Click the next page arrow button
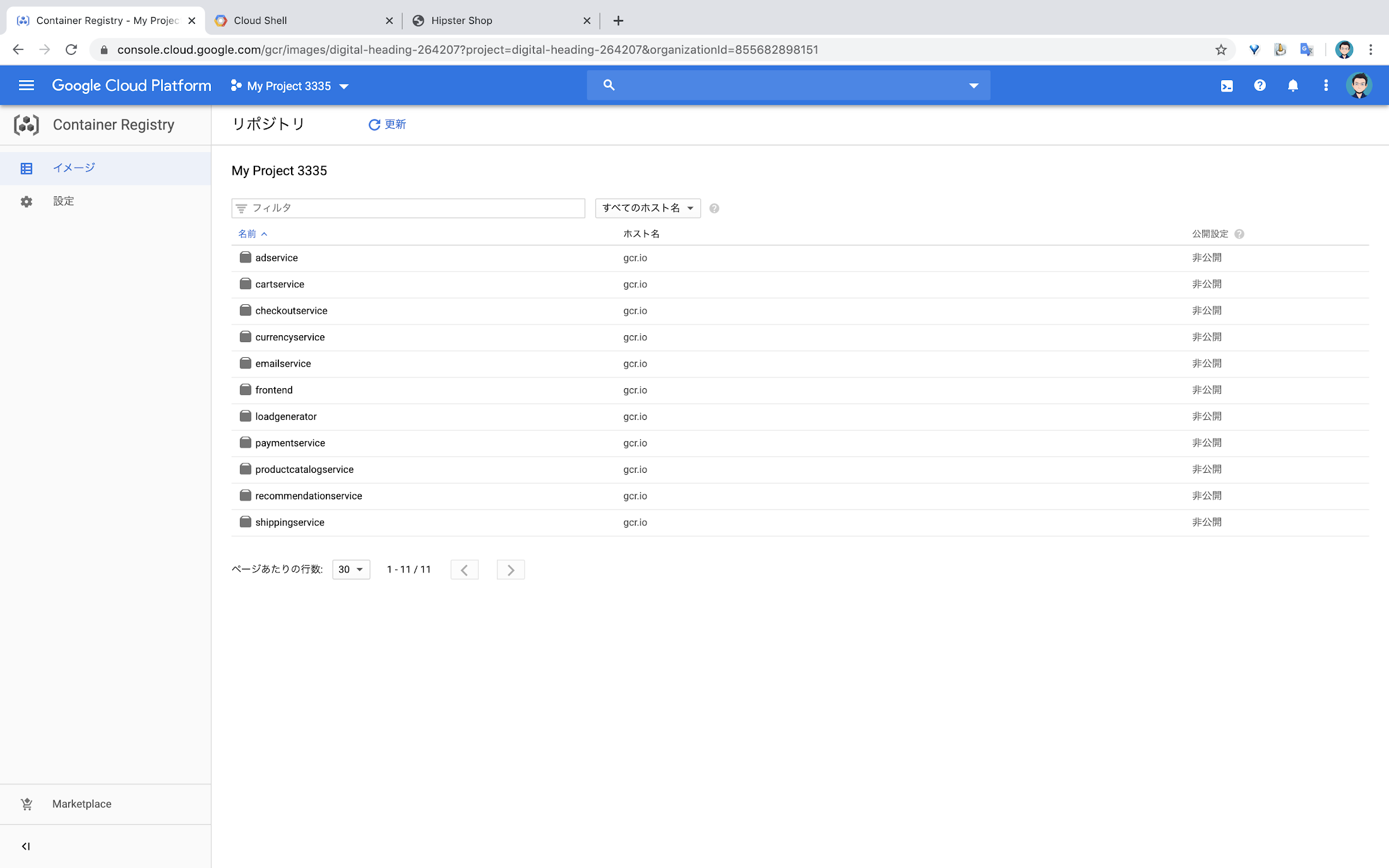The width and height of the screenshot is (1389, 868). point(511,569)
